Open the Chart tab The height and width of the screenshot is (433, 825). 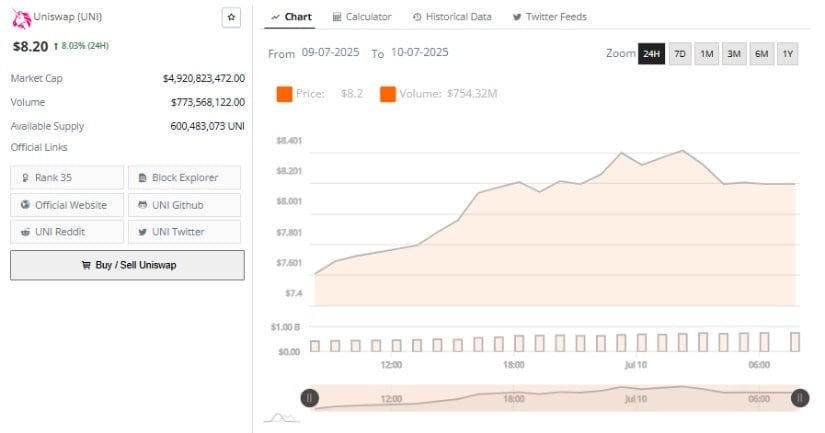tap(291, 17)
